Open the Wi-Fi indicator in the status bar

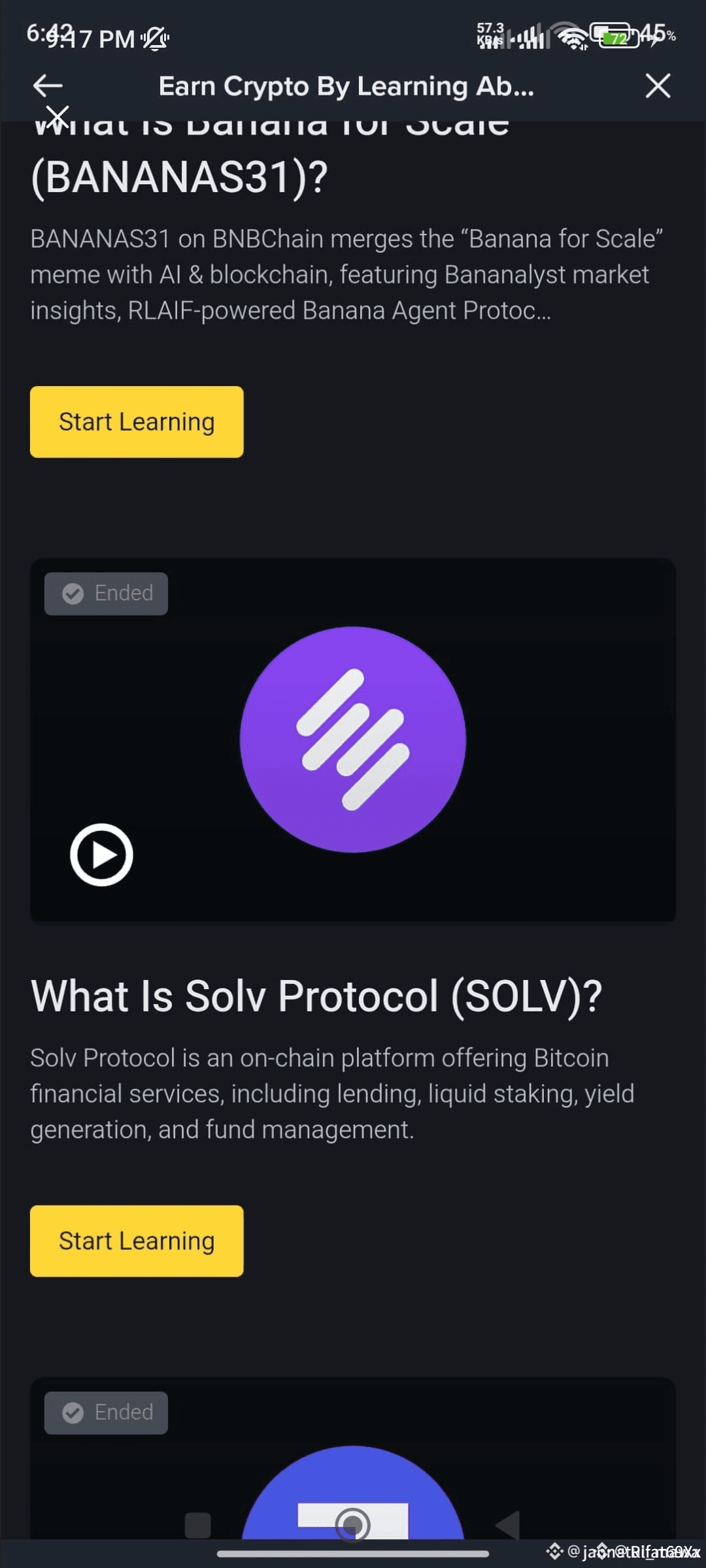pos(574,37)
